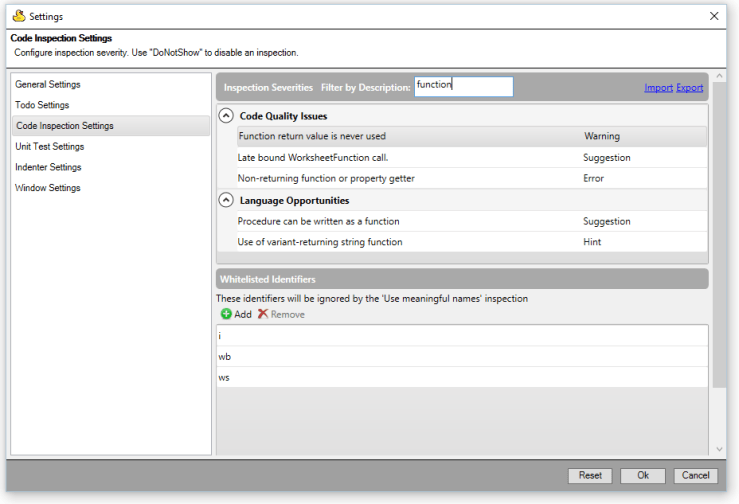Select Code Inspection Settings page
This screenshot has height=504, width=739.
(111, 126)
